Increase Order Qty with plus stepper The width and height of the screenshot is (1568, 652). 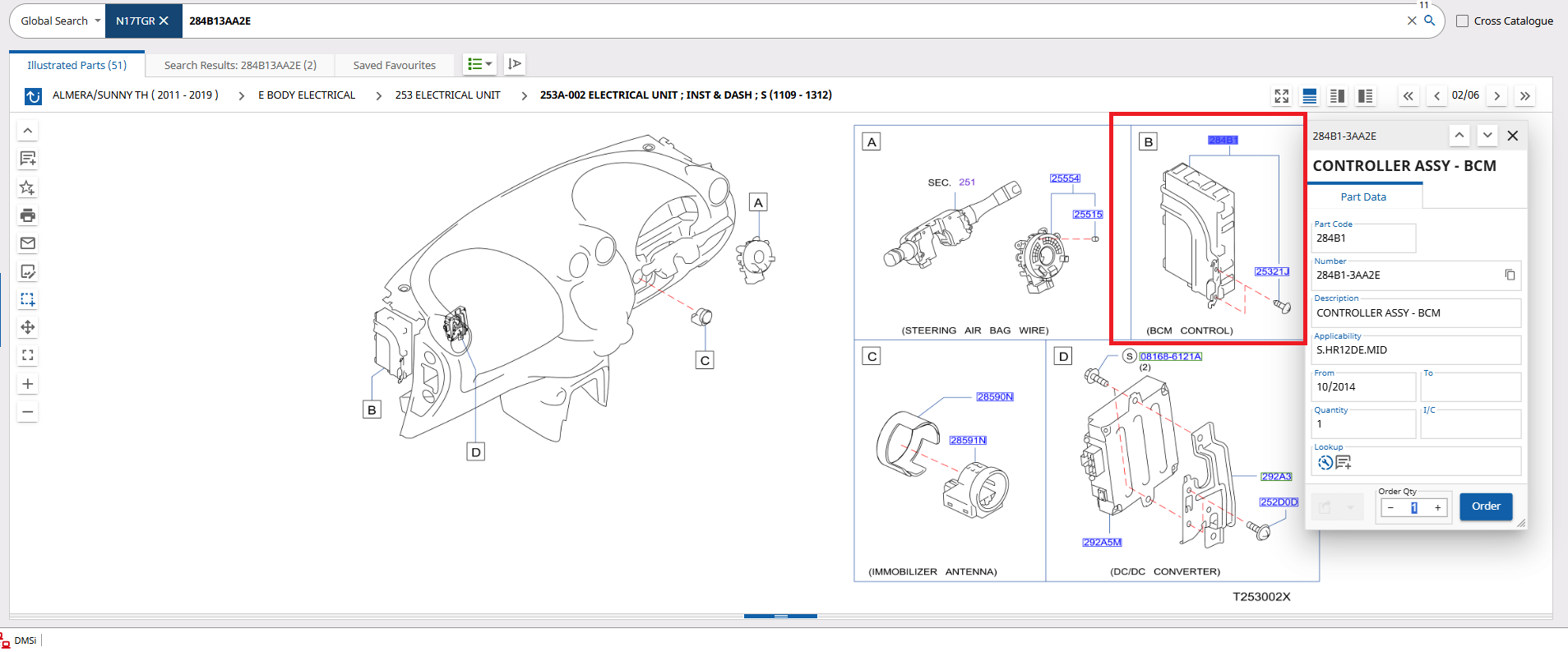(x=1437, y=508)
